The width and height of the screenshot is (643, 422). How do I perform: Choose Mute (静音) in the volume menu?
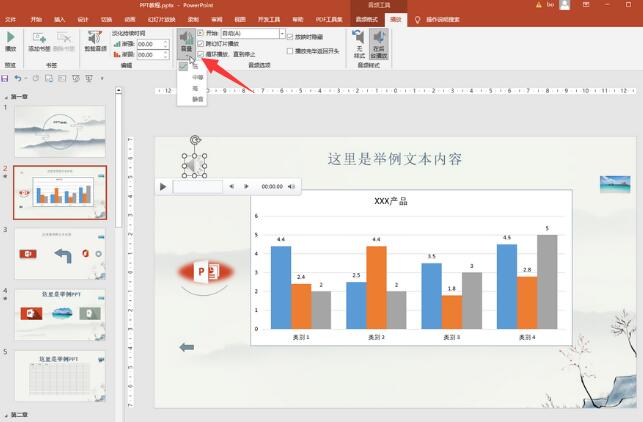[x=198, y=99]
